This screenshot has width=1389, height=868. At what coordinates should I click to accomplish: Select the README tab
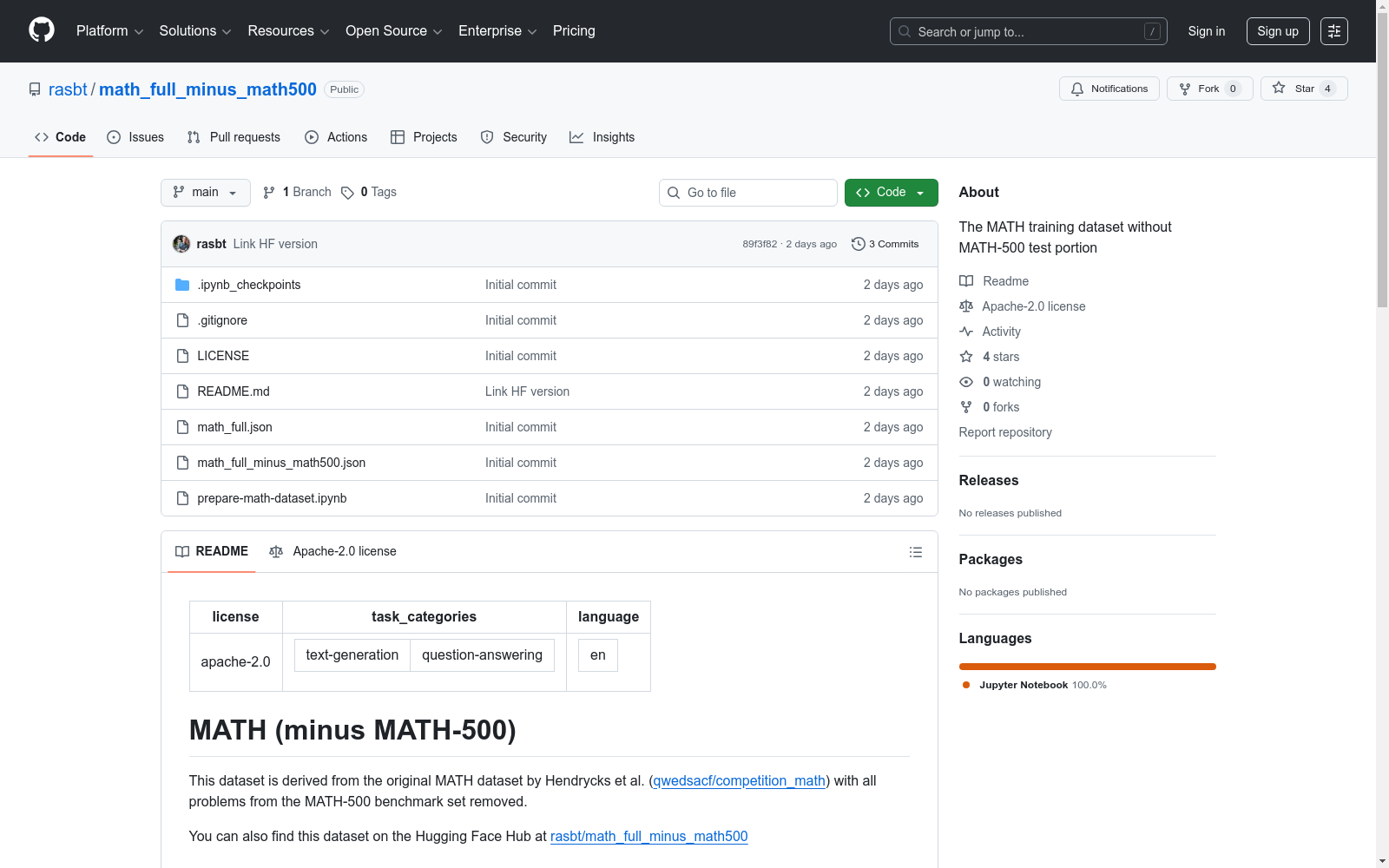tap(212, 551)
